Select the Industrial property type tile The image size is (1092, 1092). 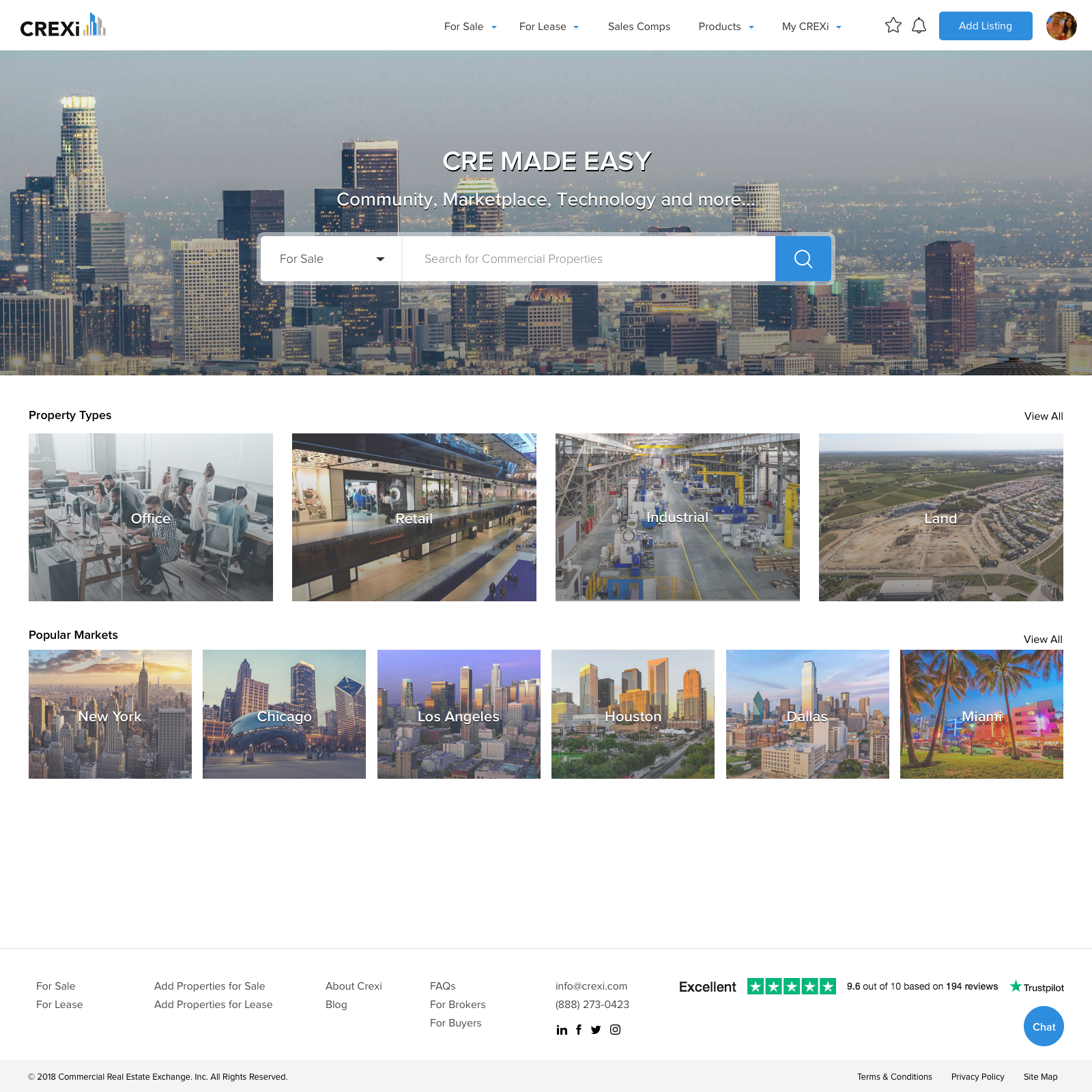coord(677,517)
